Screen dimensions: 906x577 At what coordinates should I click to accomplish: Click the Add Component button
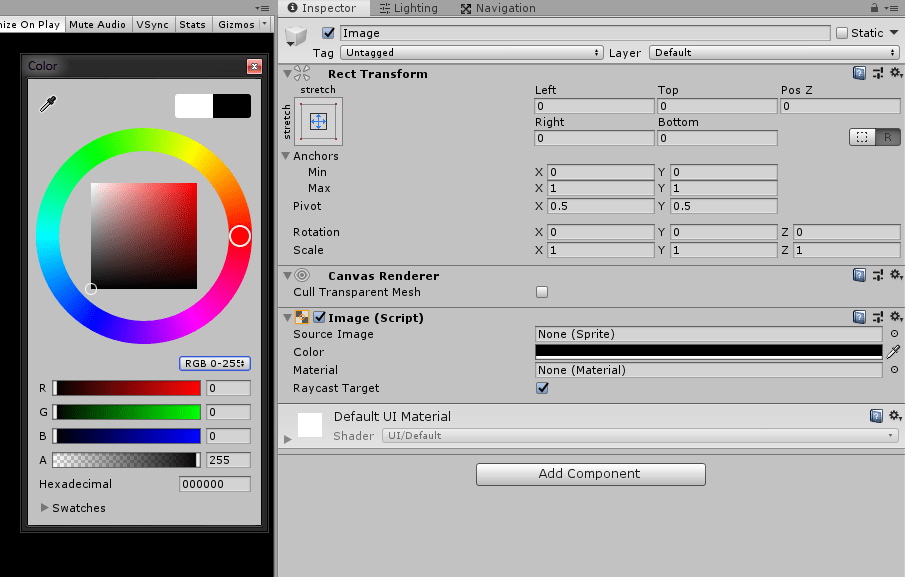590,474
